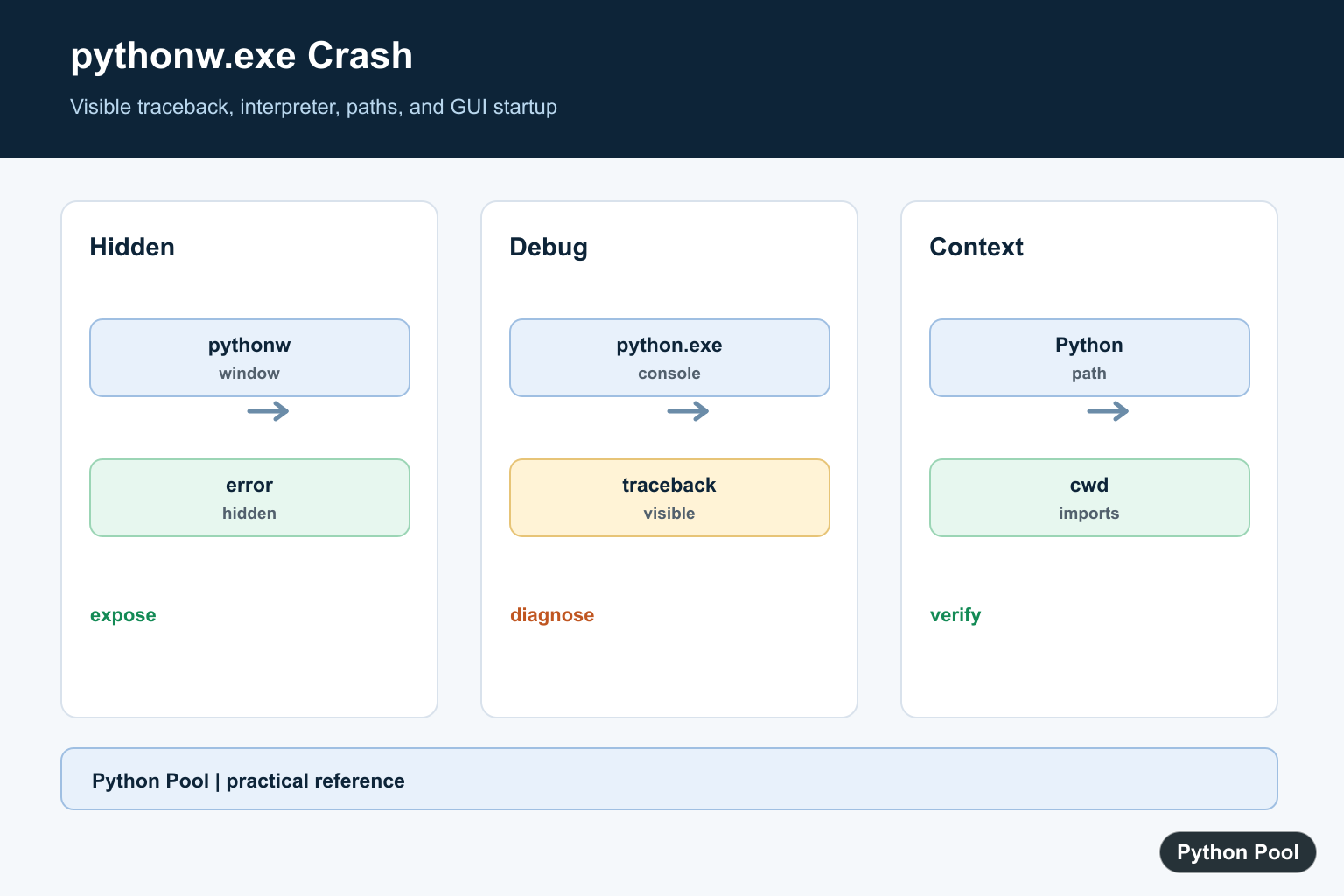Click the Python Pool badge
1344x896 pixels.
point(1238,852)
